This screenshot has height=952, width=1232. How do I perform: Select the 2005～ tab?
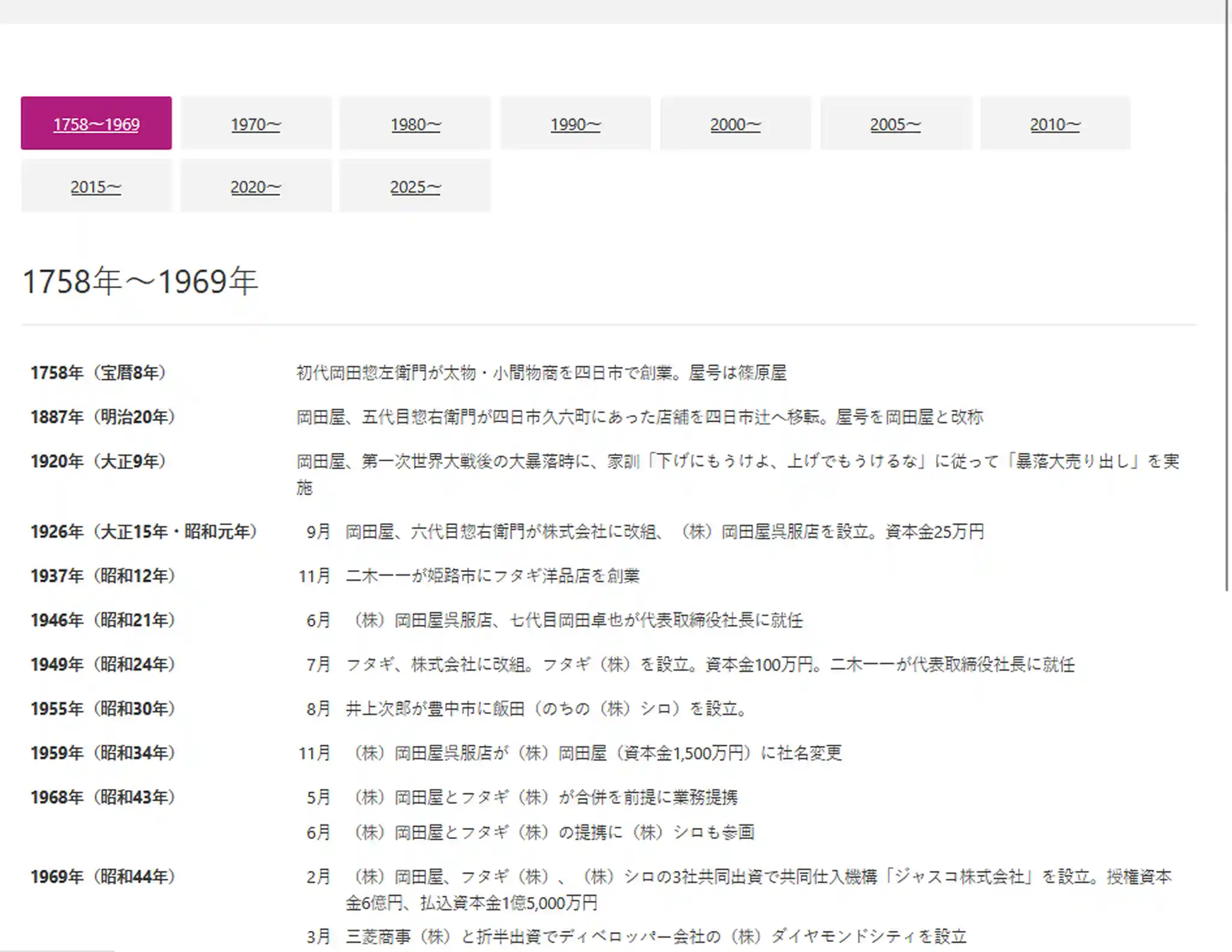[x=895, y=123]
